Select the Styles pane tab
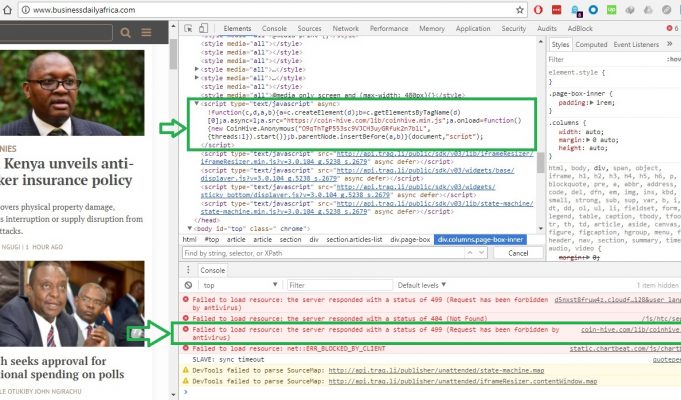The height and width of the screenshot is (400, 681). click(560, 44)
